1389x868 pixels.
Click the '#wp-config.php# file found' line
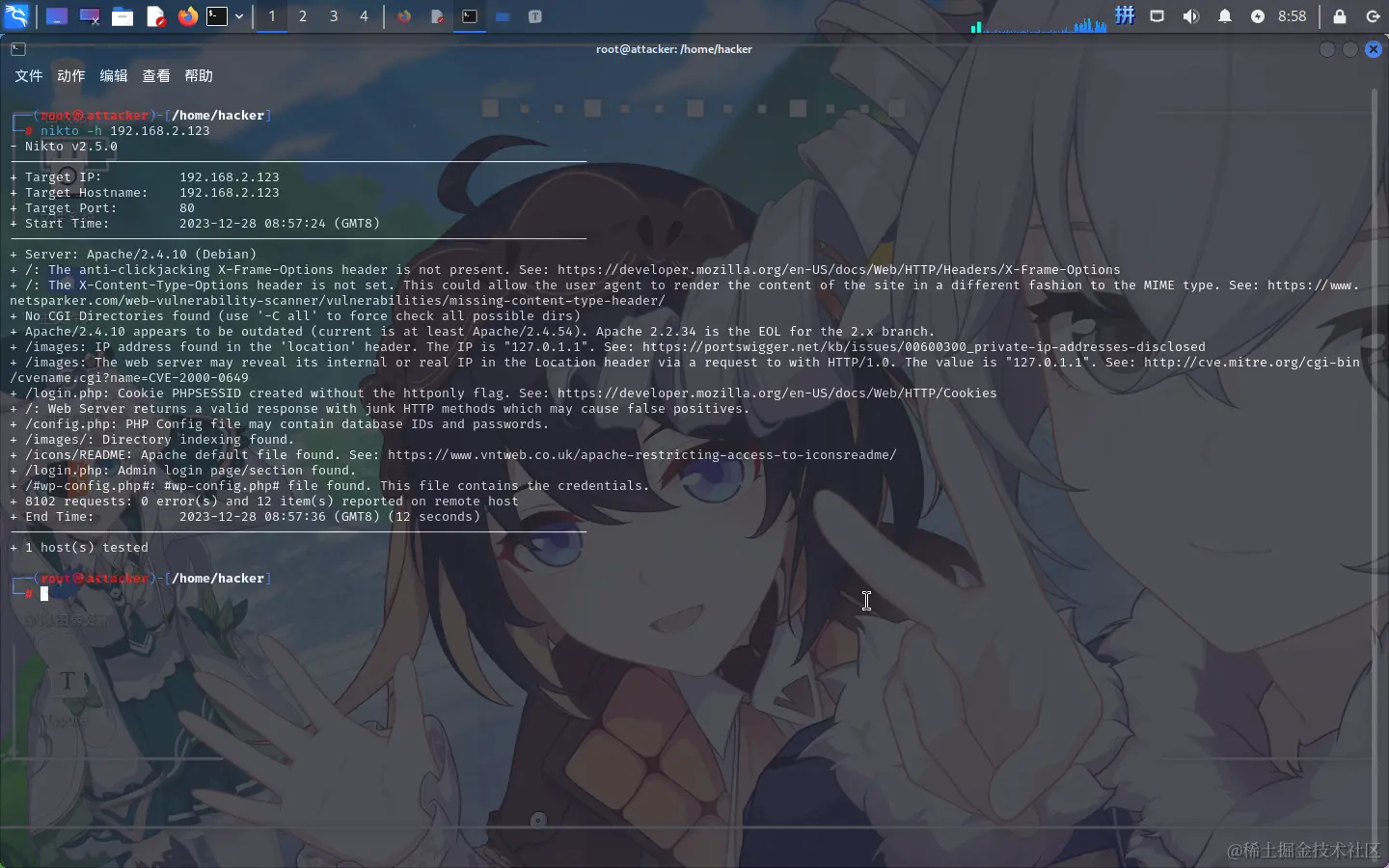coord(330,486)
